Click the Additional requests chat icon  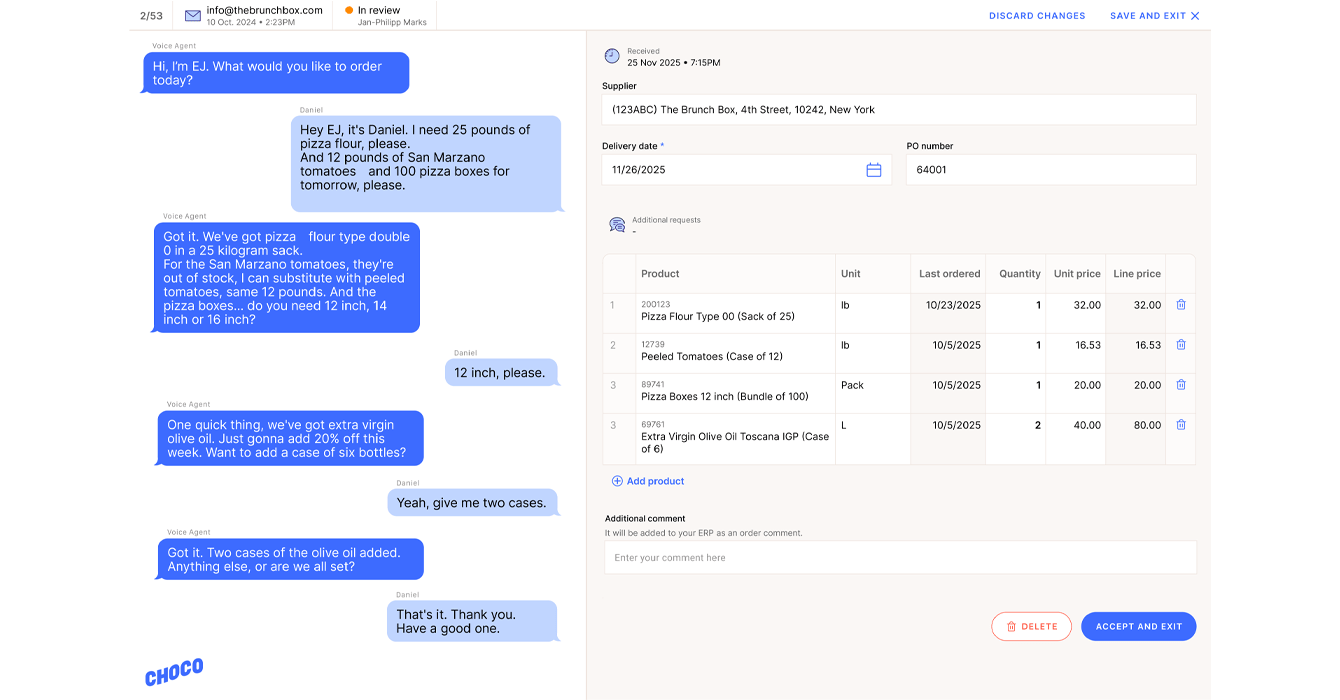tap(617, 225)
